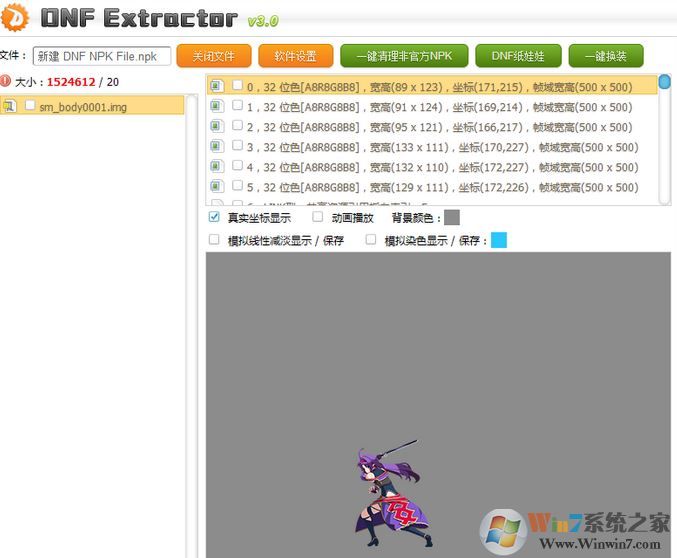Uncheck the 真实坐标显示 checkbox
The image size is (677, 558).
pyautogui.click(x=214, y=217)
